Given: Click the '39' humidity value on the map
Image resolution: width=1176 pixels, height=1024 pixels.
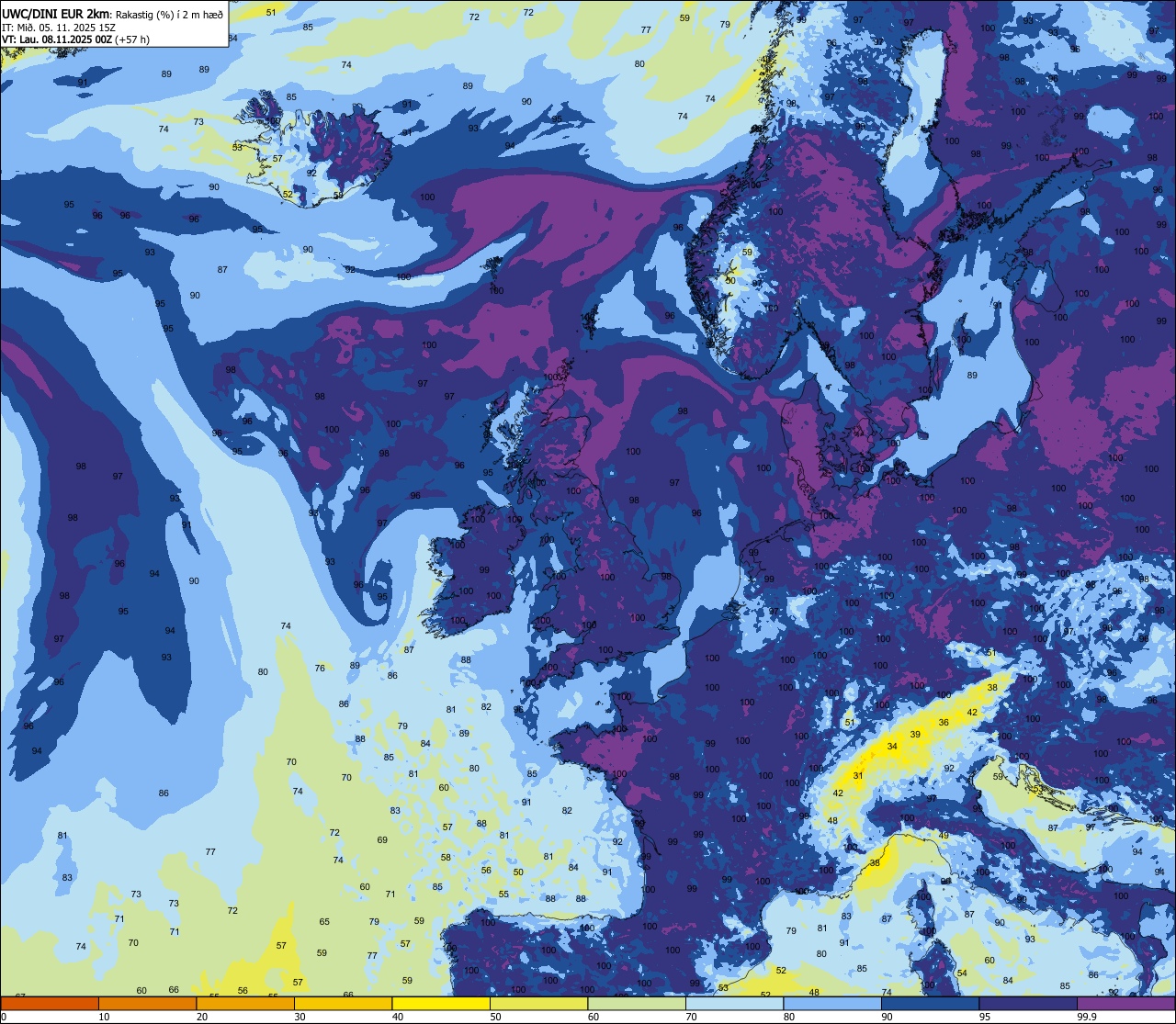Looking at the screenshot, I should (x=915, y=734).
